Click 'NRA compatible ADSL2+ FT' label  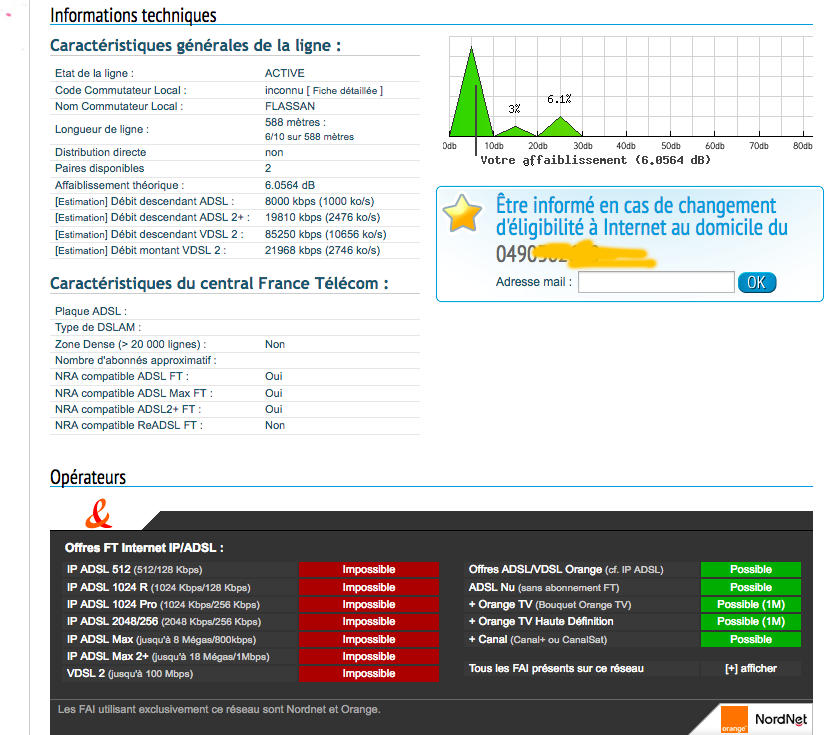(x=127, y=409)
